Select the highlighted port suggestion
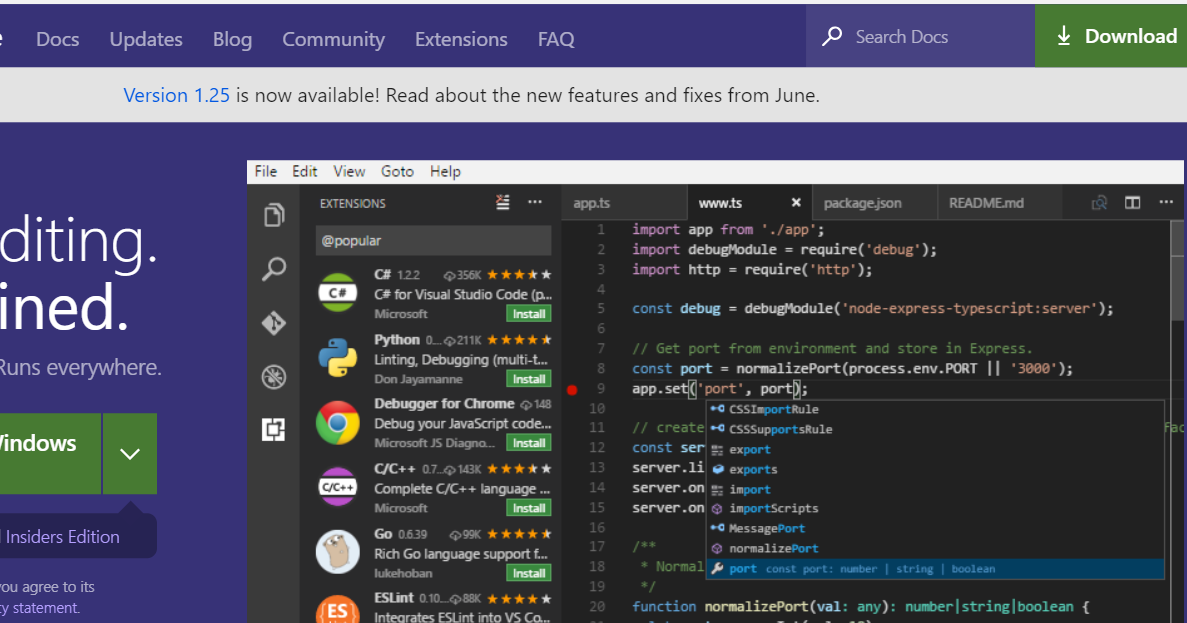Image resolution: width=1187 pixels, height=623 pixels. 935,568
